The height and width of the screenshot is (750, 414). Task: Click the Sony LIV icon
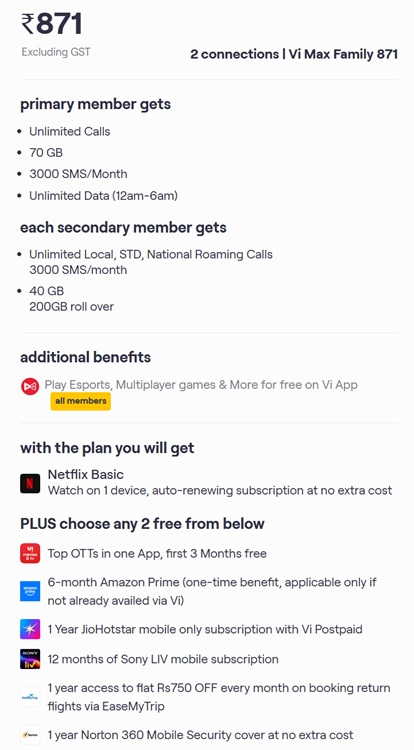pos(30,659)
